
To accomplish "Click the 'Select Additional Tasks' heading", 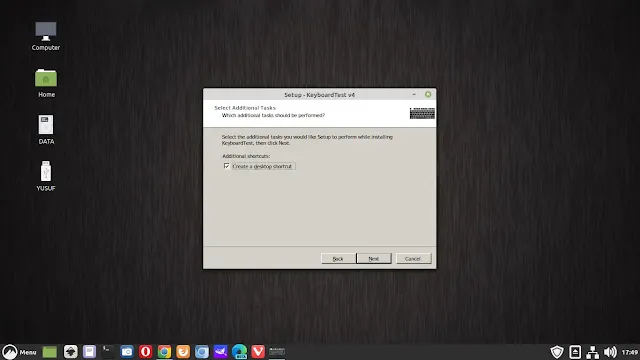I will point(245,108).
